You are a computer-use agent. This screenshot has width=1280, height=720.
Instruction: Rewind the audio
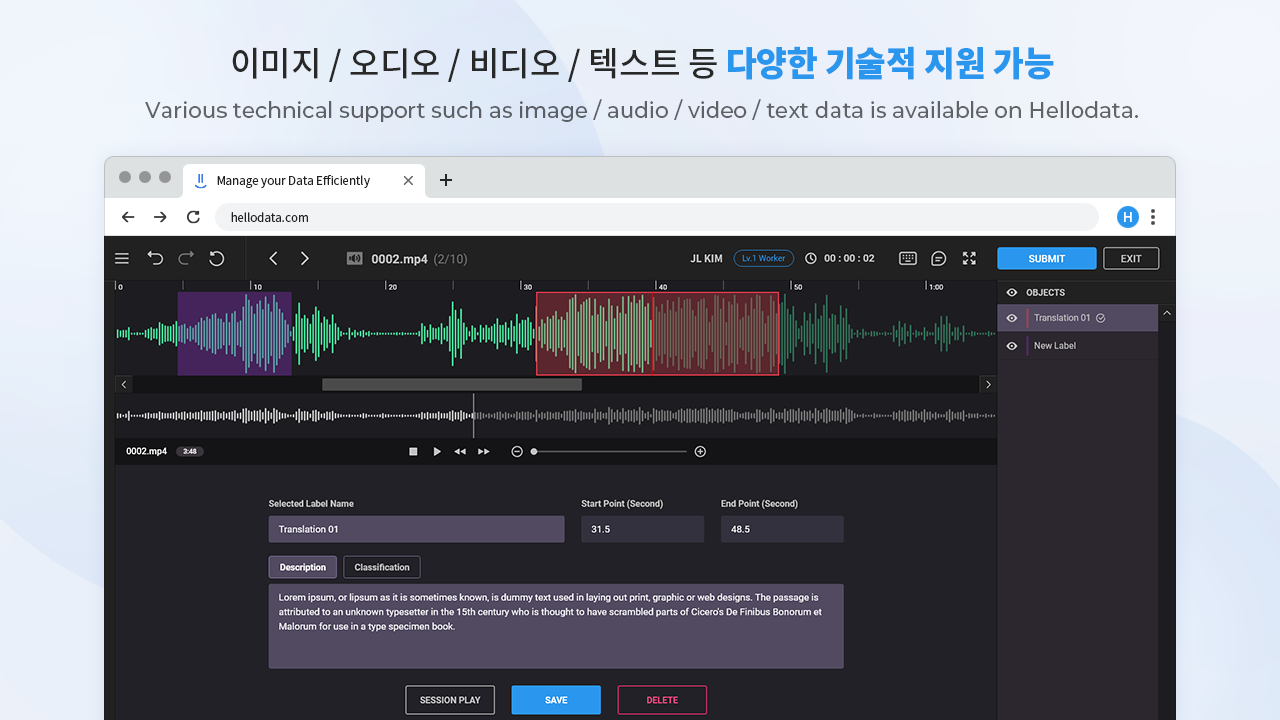(x=460, y=451)
